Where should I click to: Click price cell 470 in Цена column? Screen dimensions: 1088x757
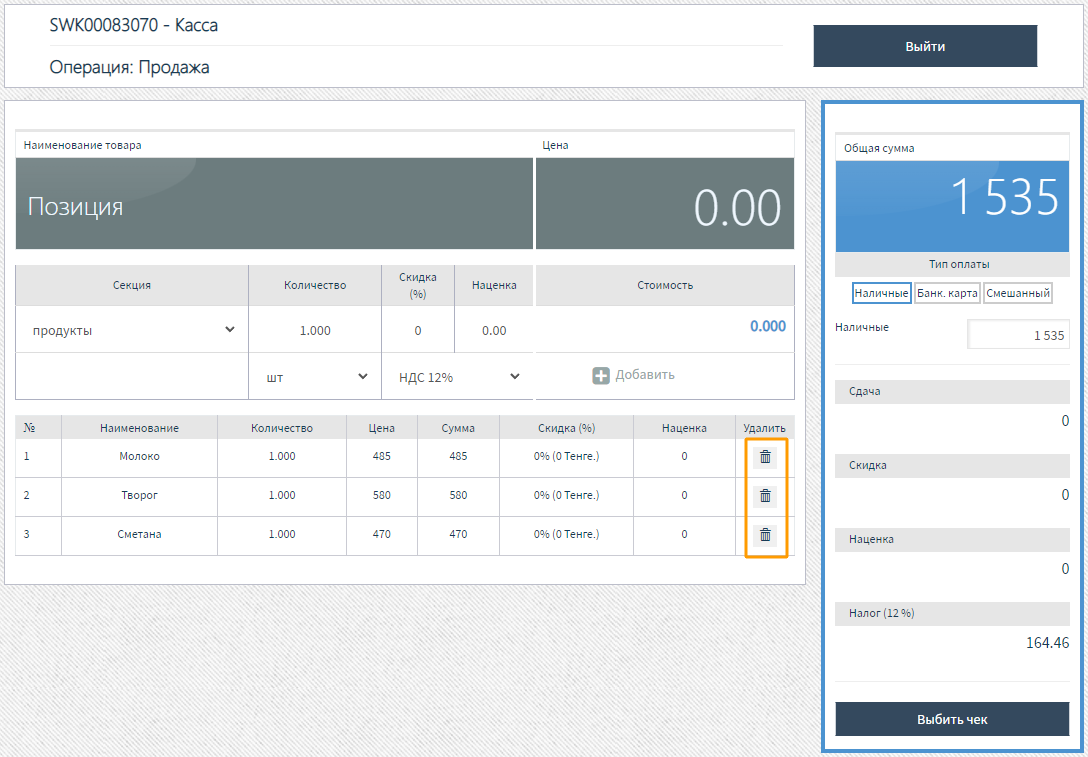tap(382, 534)
